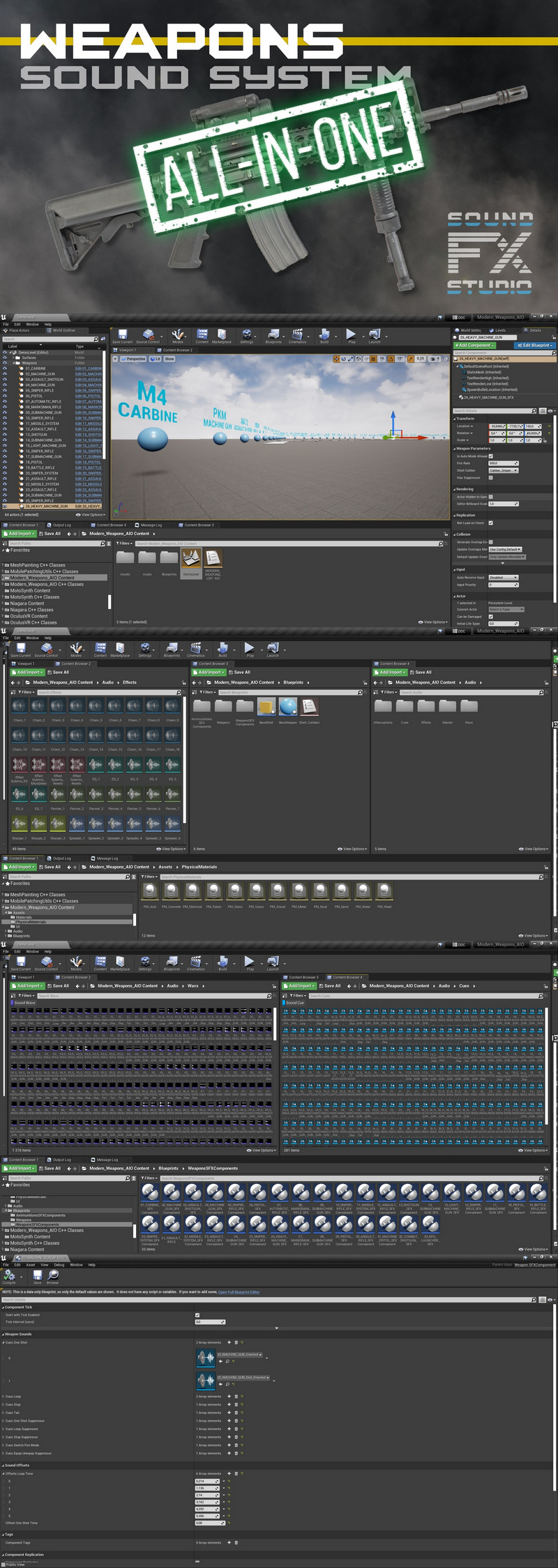Click the Browse icon in blueprint toolbar
Viewport: 558px width, 1568px height.
pos(53,1276)
